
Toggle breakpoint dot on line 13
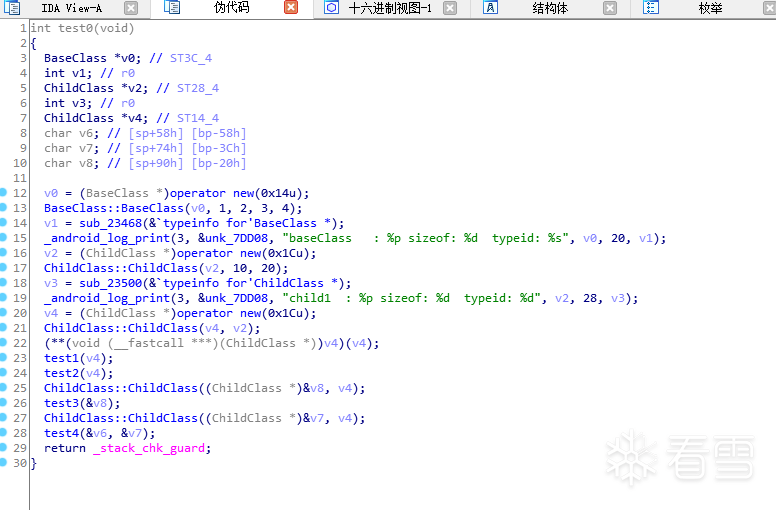pos(3,207)
